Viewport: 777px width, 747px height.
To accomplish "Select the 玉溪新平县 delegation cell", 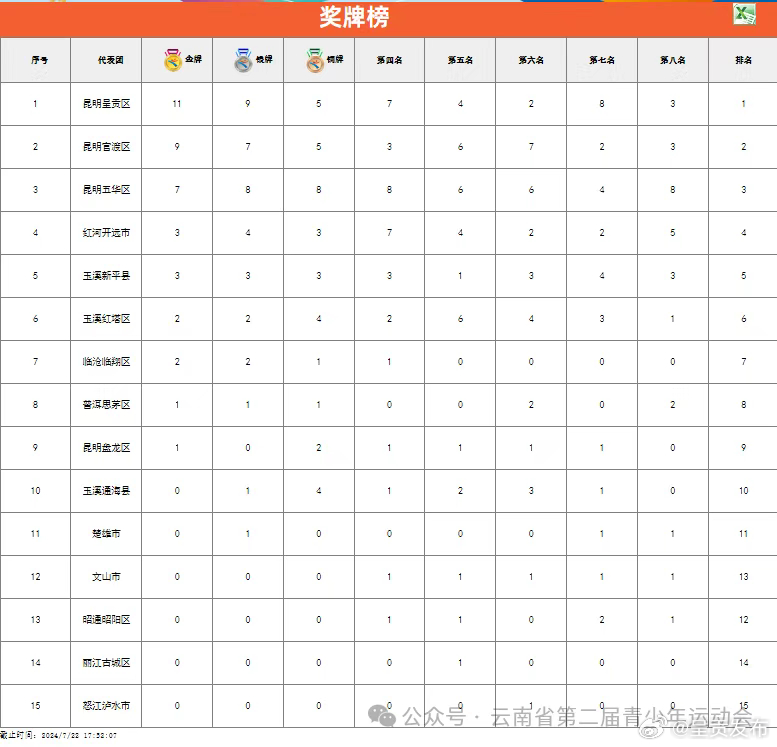I will 106,276.
